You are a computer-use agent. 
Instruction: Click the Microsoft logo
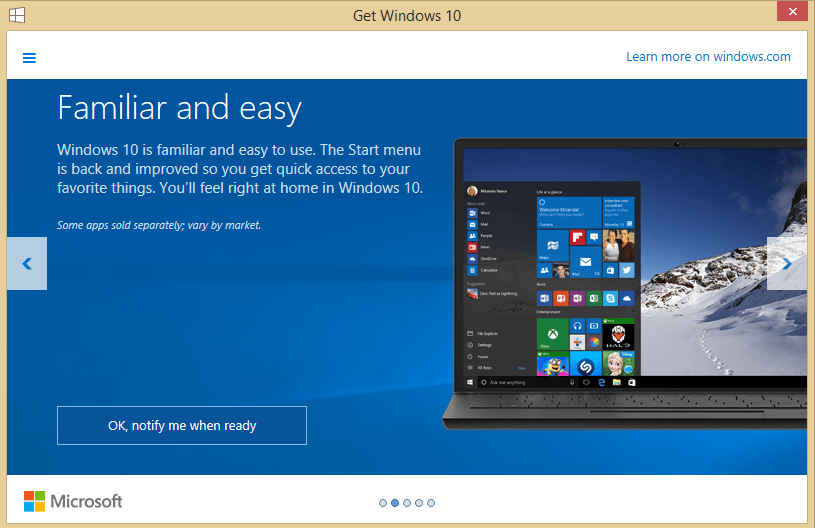73,501
